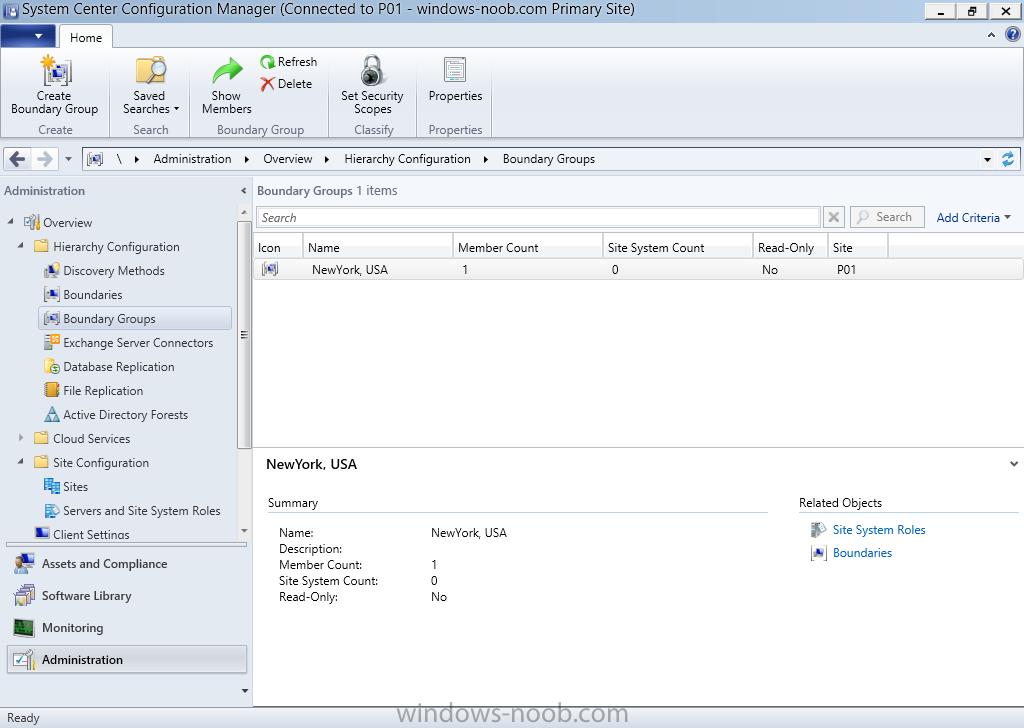This screenshot has width=1024, height=728.
Task: Click the tree scrollbar down arrow
Action: [x=244, y=531]
